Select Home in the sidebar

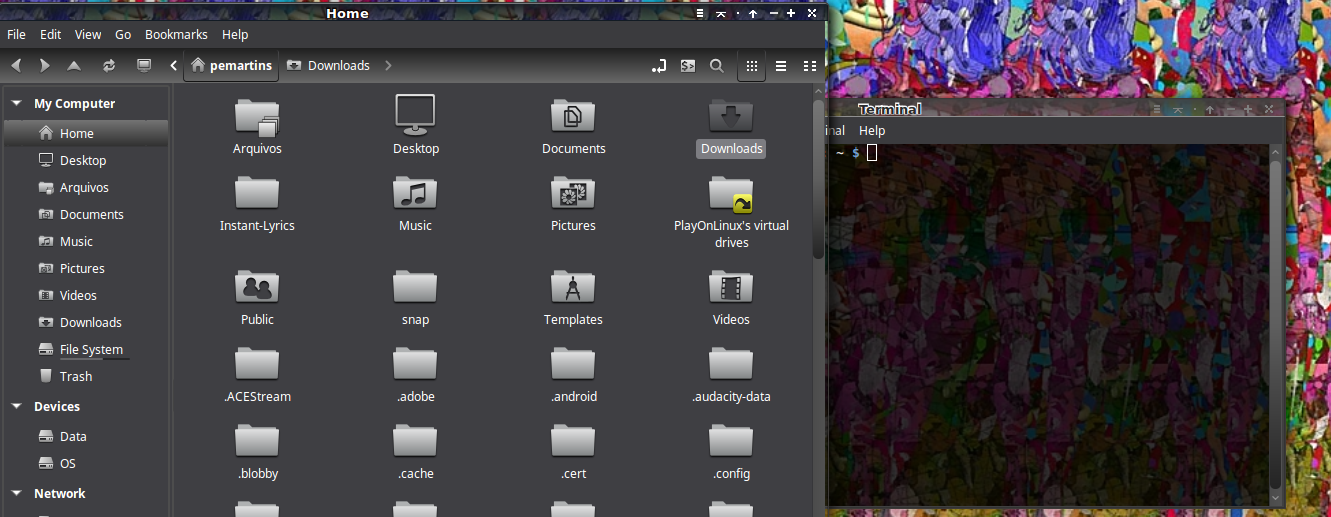86,133
